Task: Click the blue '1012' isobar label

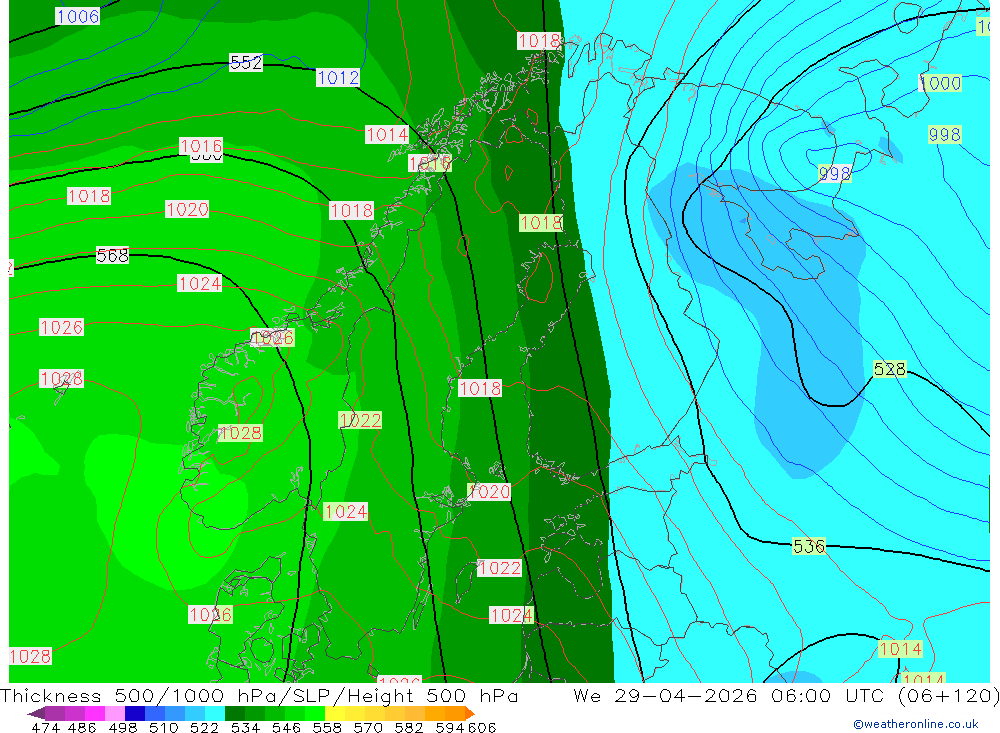Action: 338,78
